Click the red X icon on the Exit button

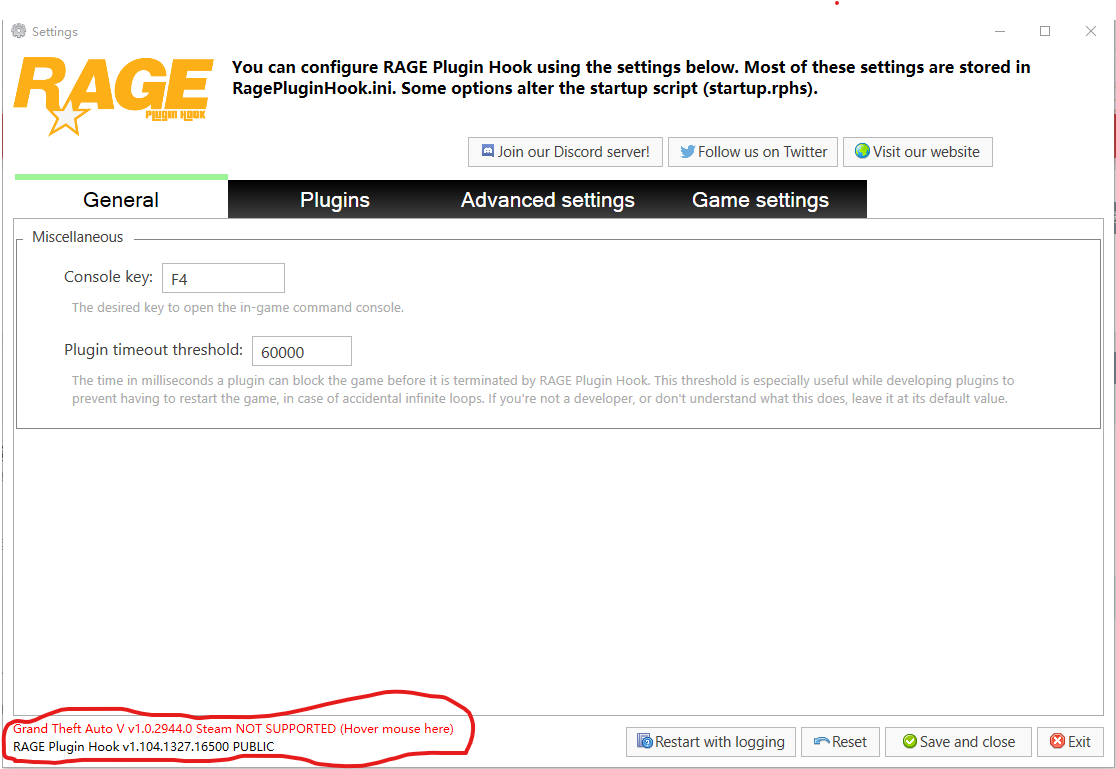1058,741
